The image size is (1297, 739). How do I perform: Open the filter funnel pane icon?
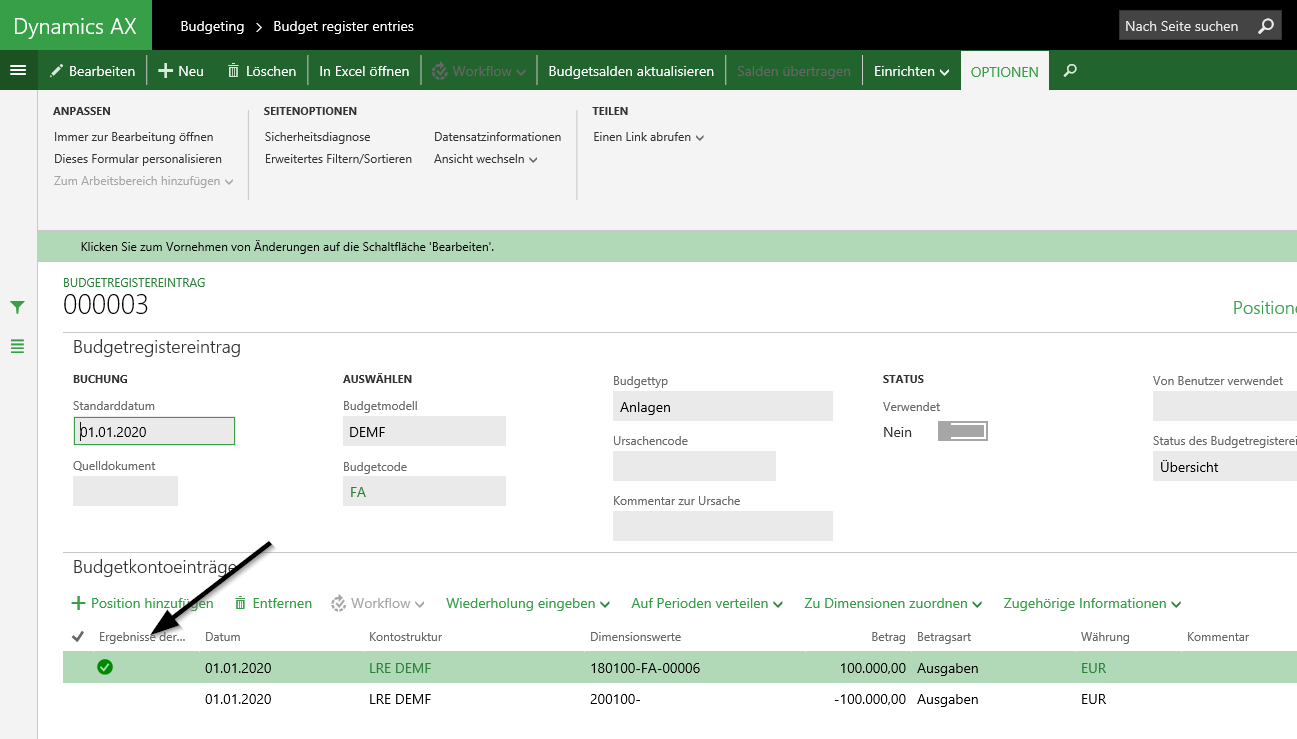click(x=17, y=307)
